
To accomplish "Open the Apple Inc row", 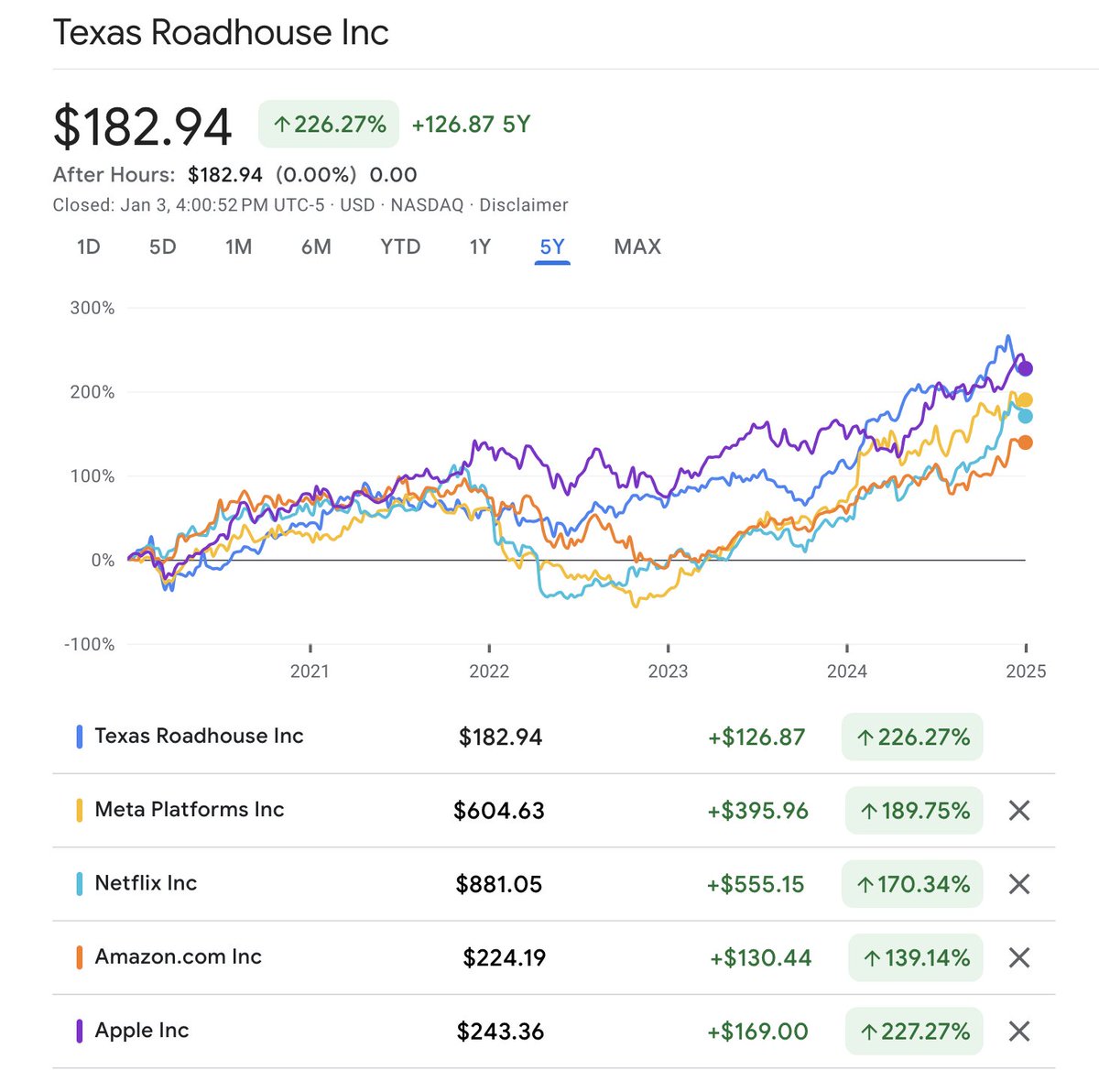I will [x=553, y=1032].
